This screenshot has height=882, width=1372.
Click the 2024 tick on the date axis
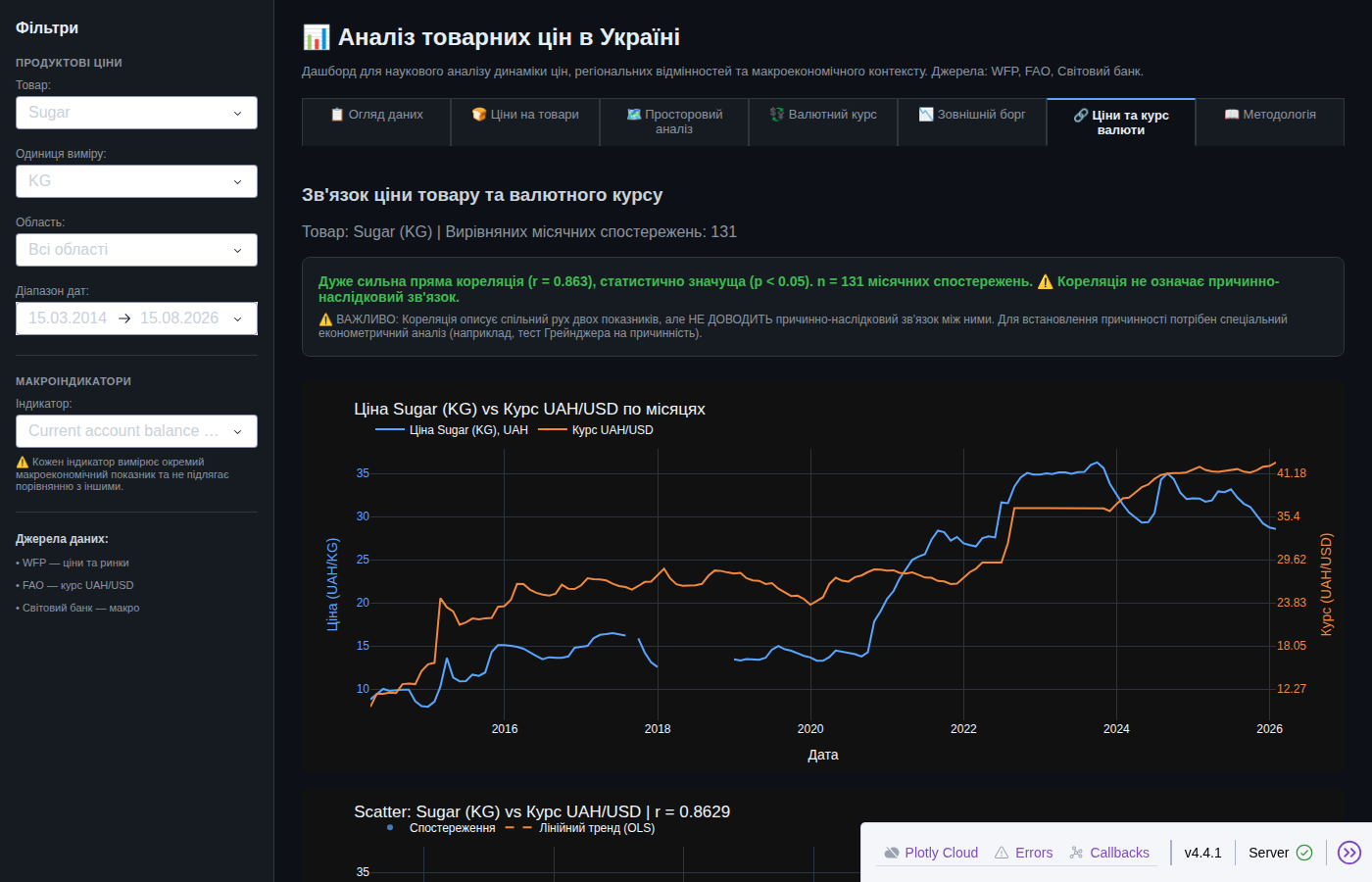1116,729
